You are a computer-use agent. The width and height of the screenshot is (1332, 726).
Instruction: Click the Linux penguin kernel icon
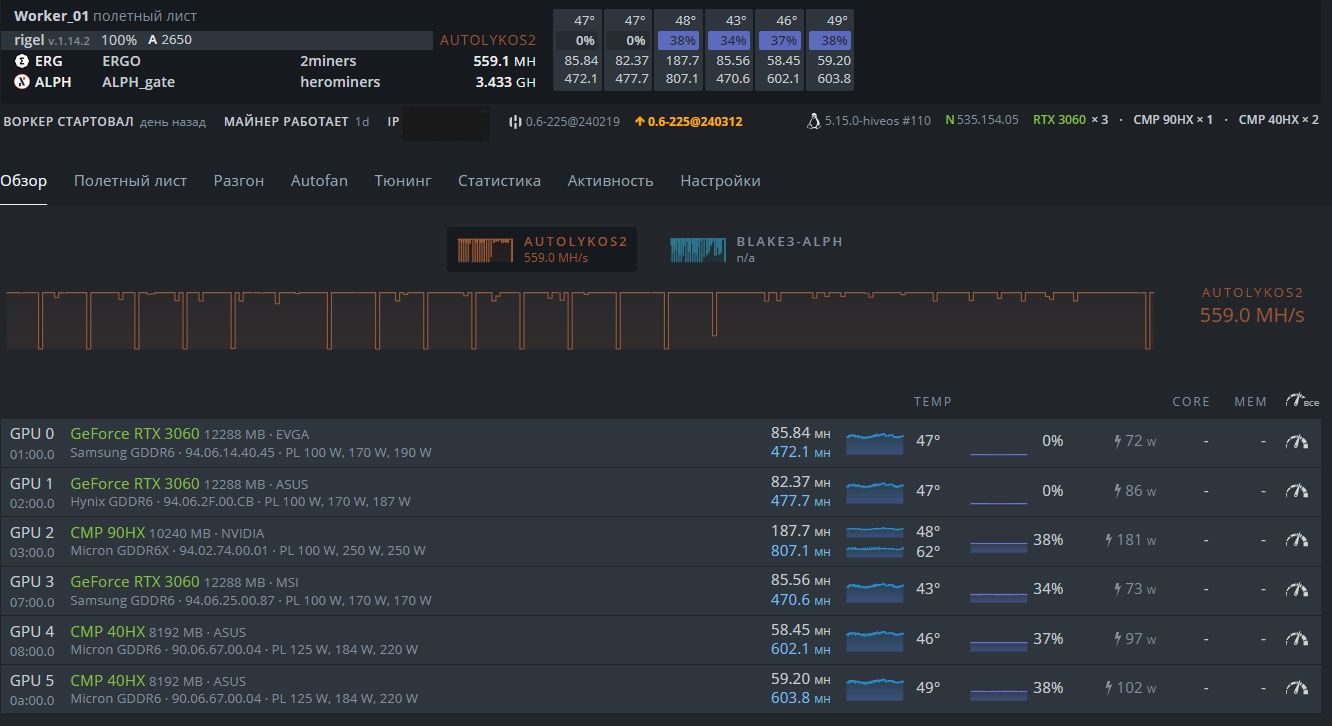tap(813, 121)
